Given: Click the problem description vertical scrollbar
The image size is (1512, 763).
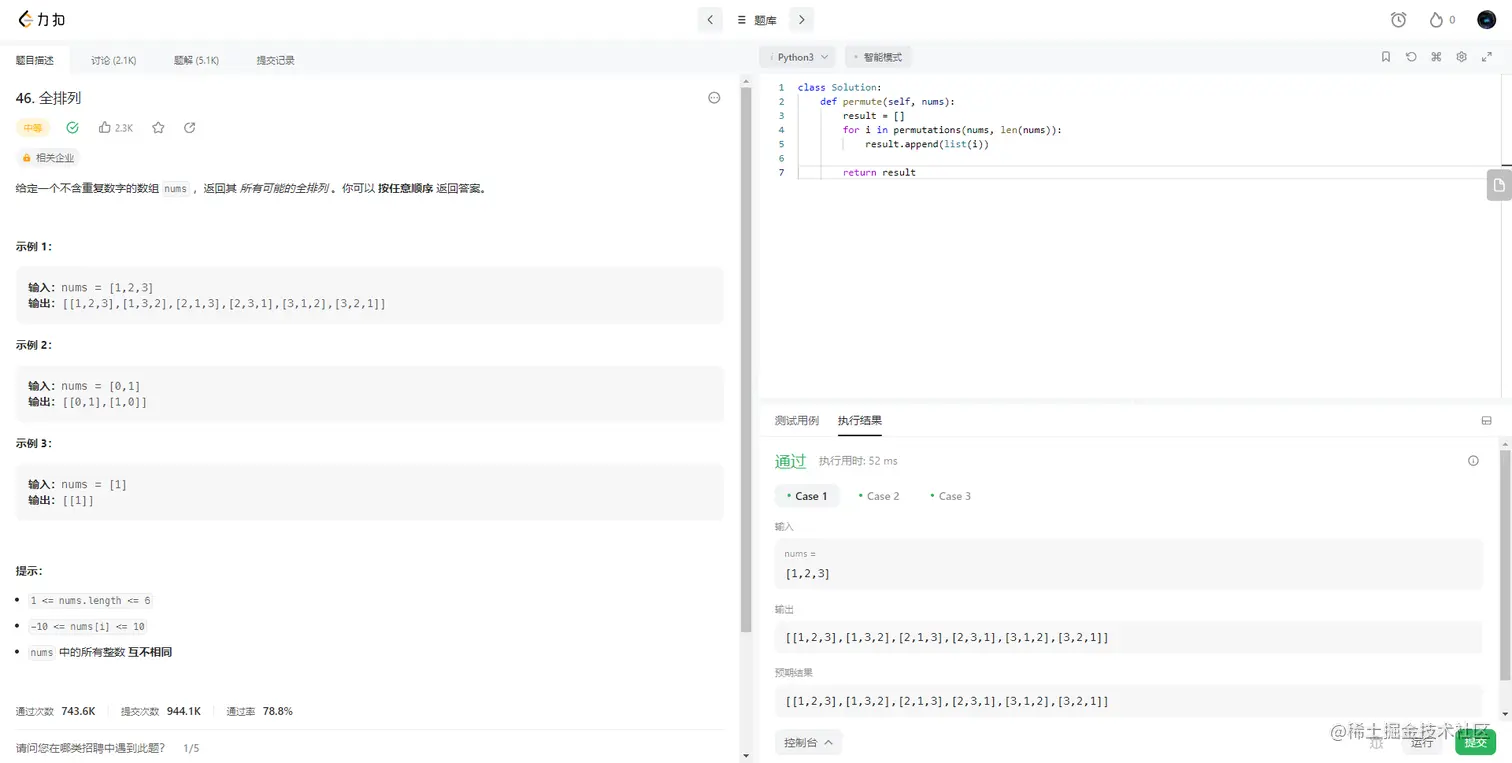Looking at the screenshot, I should coord(746,360).
